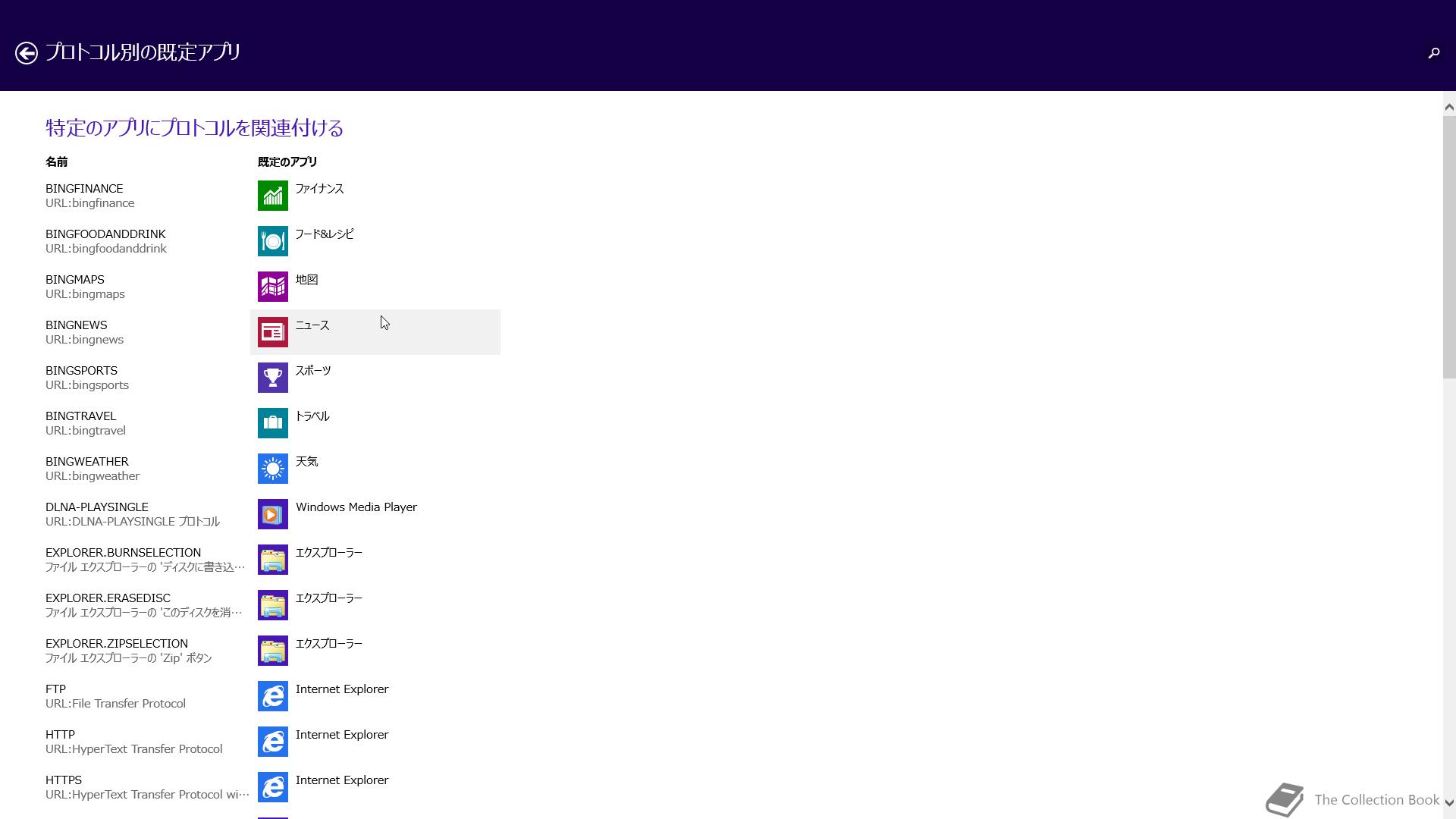
Task: Select the EXPLORER.ERASEDISC protocol name
Action: point(108,598)
